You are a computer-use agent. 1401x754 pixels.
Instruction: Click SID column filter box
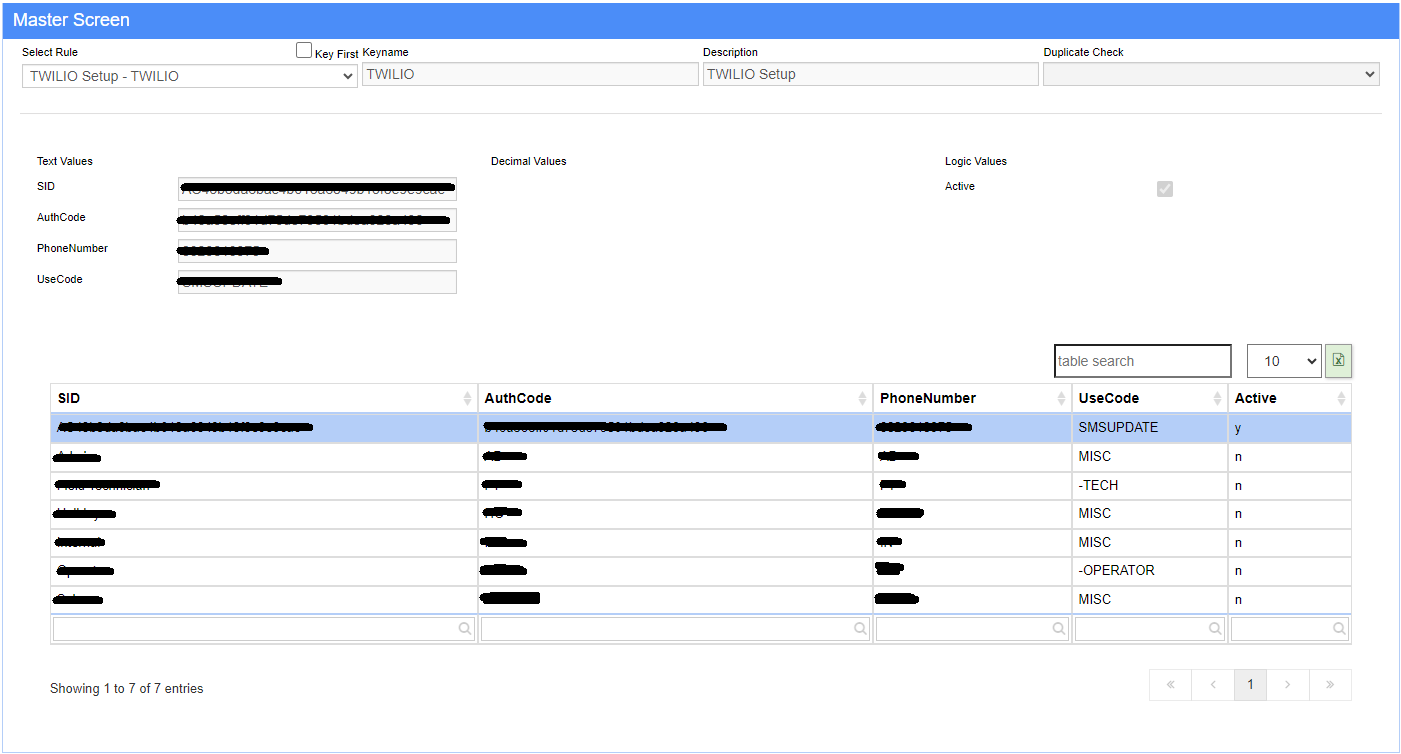264,629
